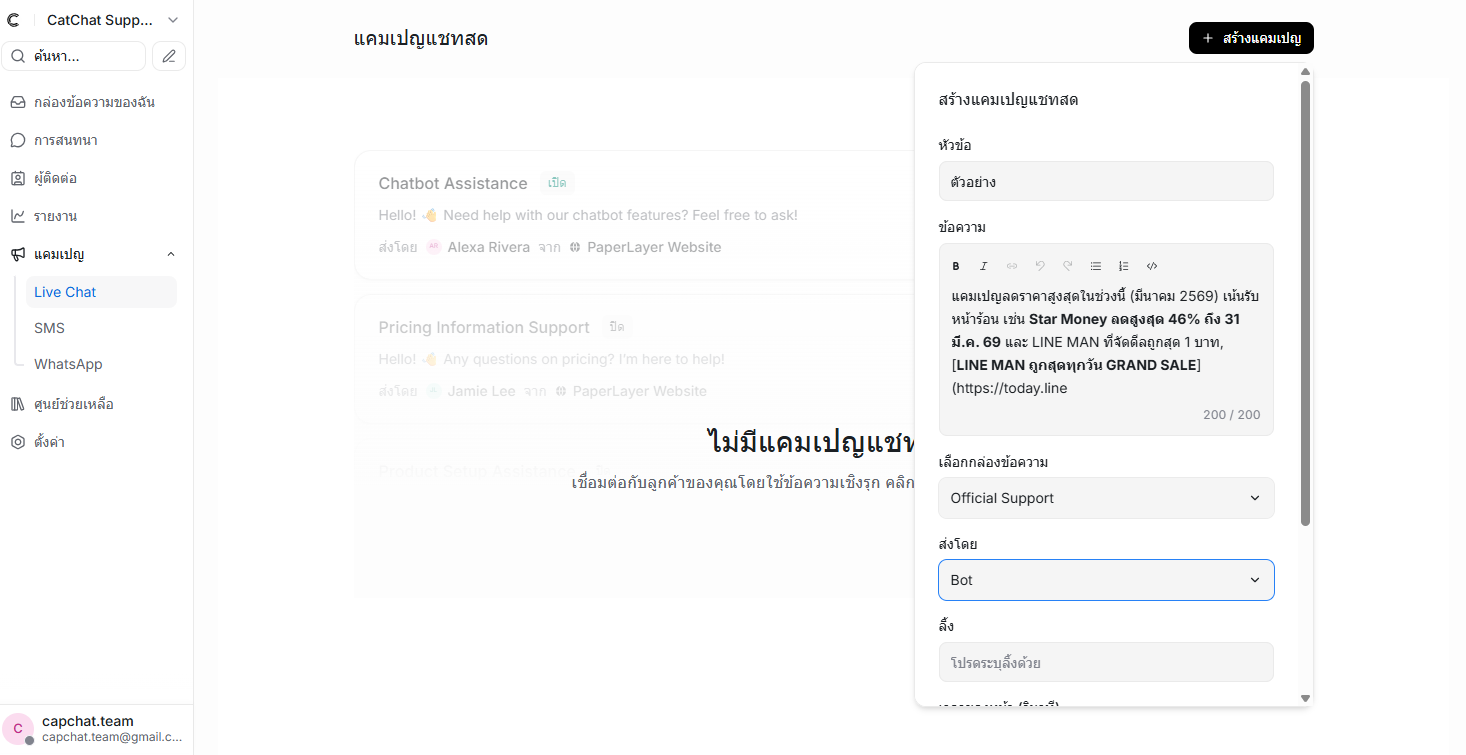The image size is (1466, 755).
Task: Collapse the แคมเปญ sidebar section
Action: coord(170,254)
